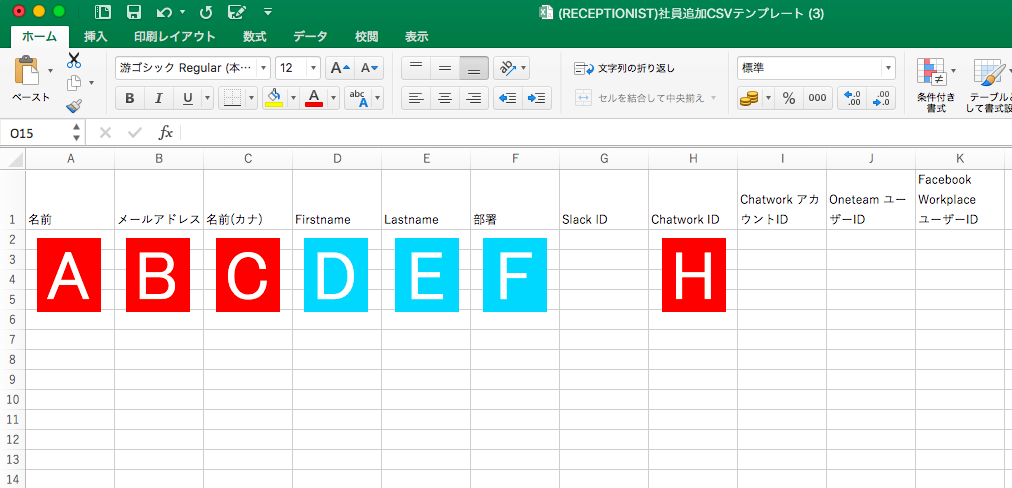Toggle Italic formatting
Image resolution: width=1012 pixels, height=488 pixels.
coord(158,98)
